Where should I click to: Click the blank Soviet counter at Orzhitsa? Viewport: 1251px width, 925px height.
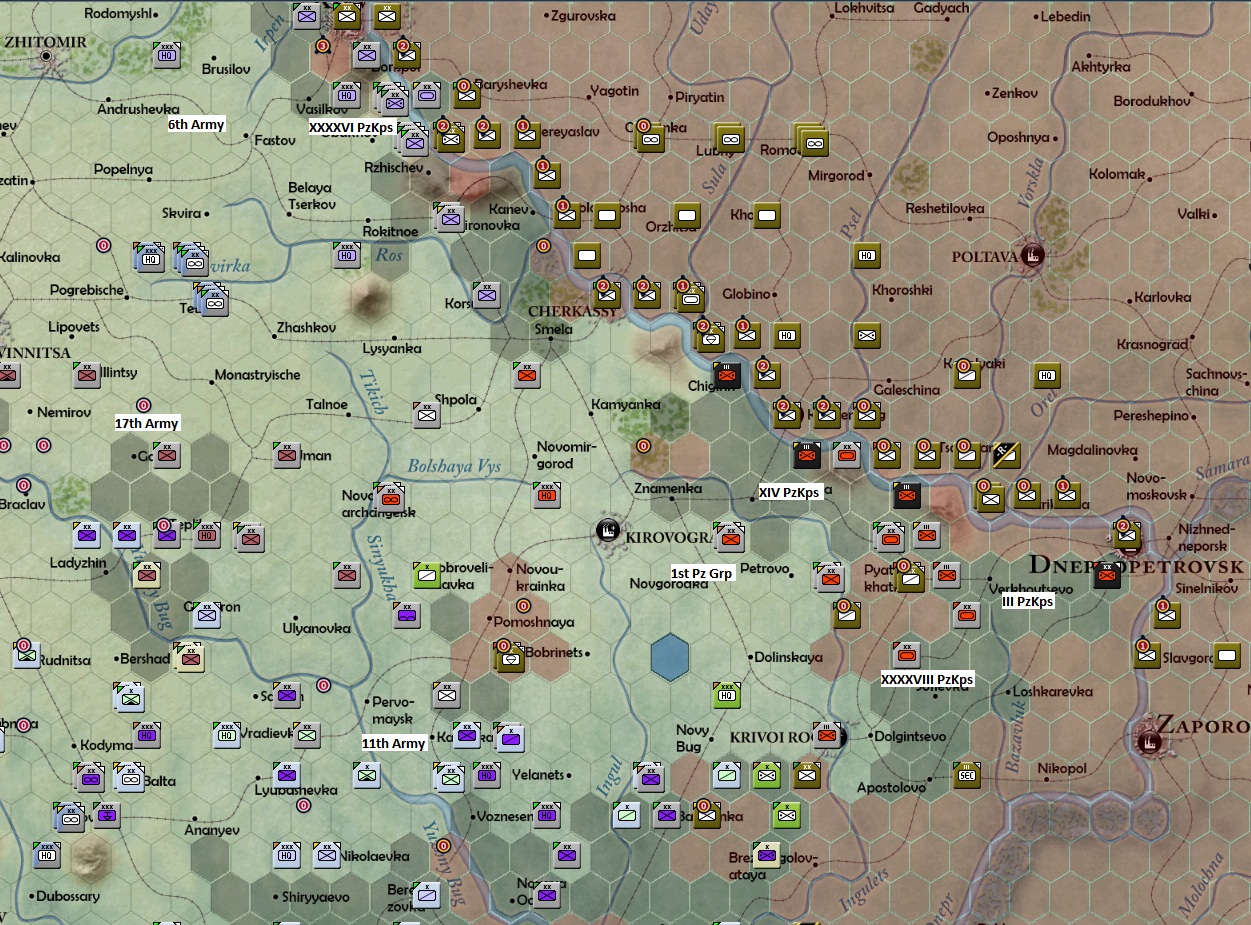coord(687,215)
